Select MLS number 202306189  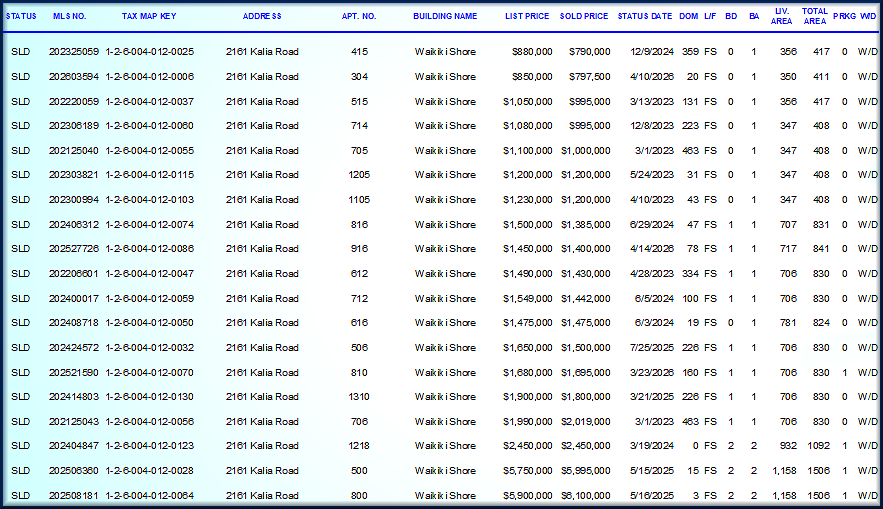coord(74,126)
